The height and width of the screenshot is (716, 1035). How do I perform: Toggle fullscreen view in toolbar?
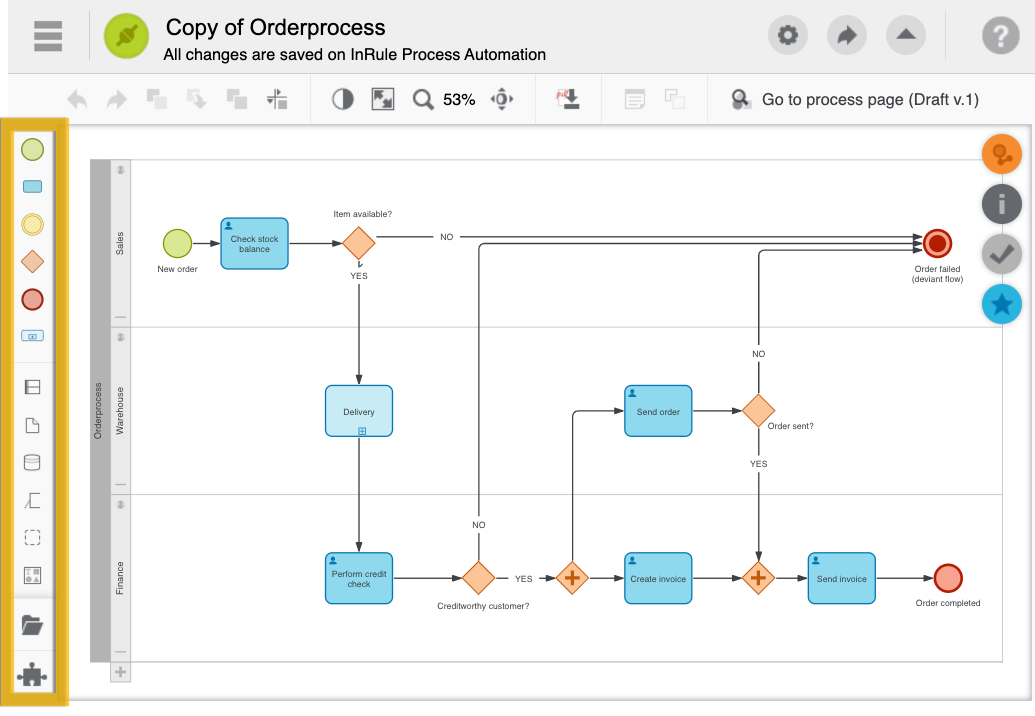383,99
